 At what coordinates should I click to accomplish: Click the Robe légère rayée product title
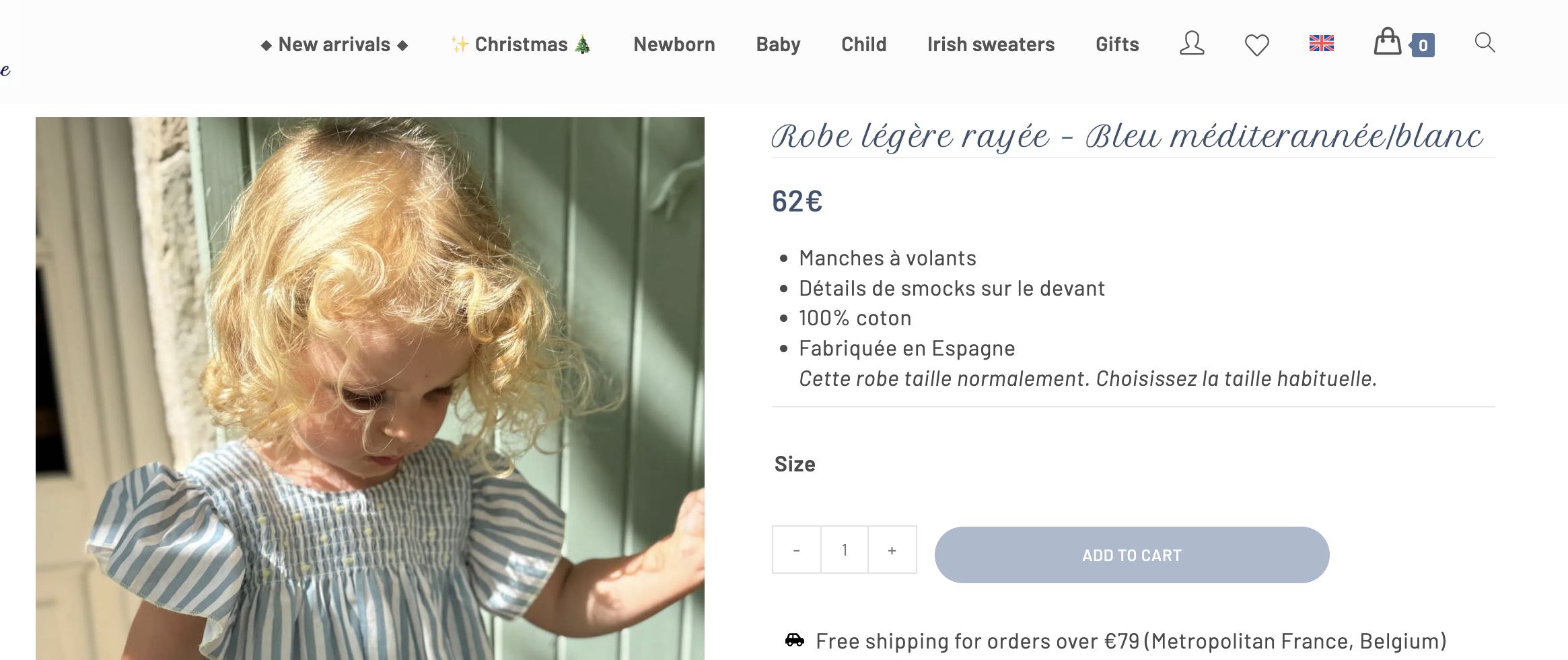click(x=1127, y=137)
